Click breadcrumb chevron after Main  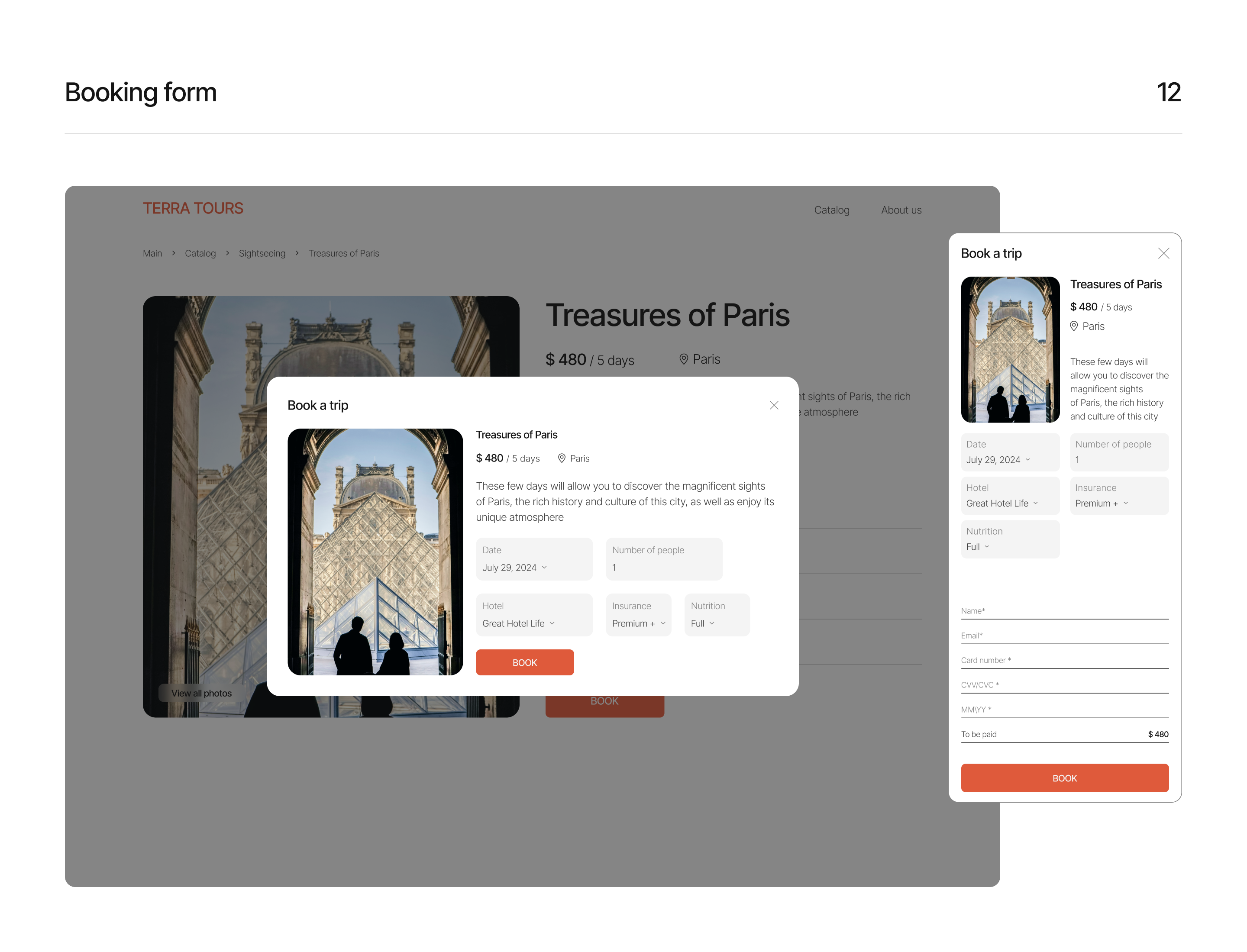174,253
